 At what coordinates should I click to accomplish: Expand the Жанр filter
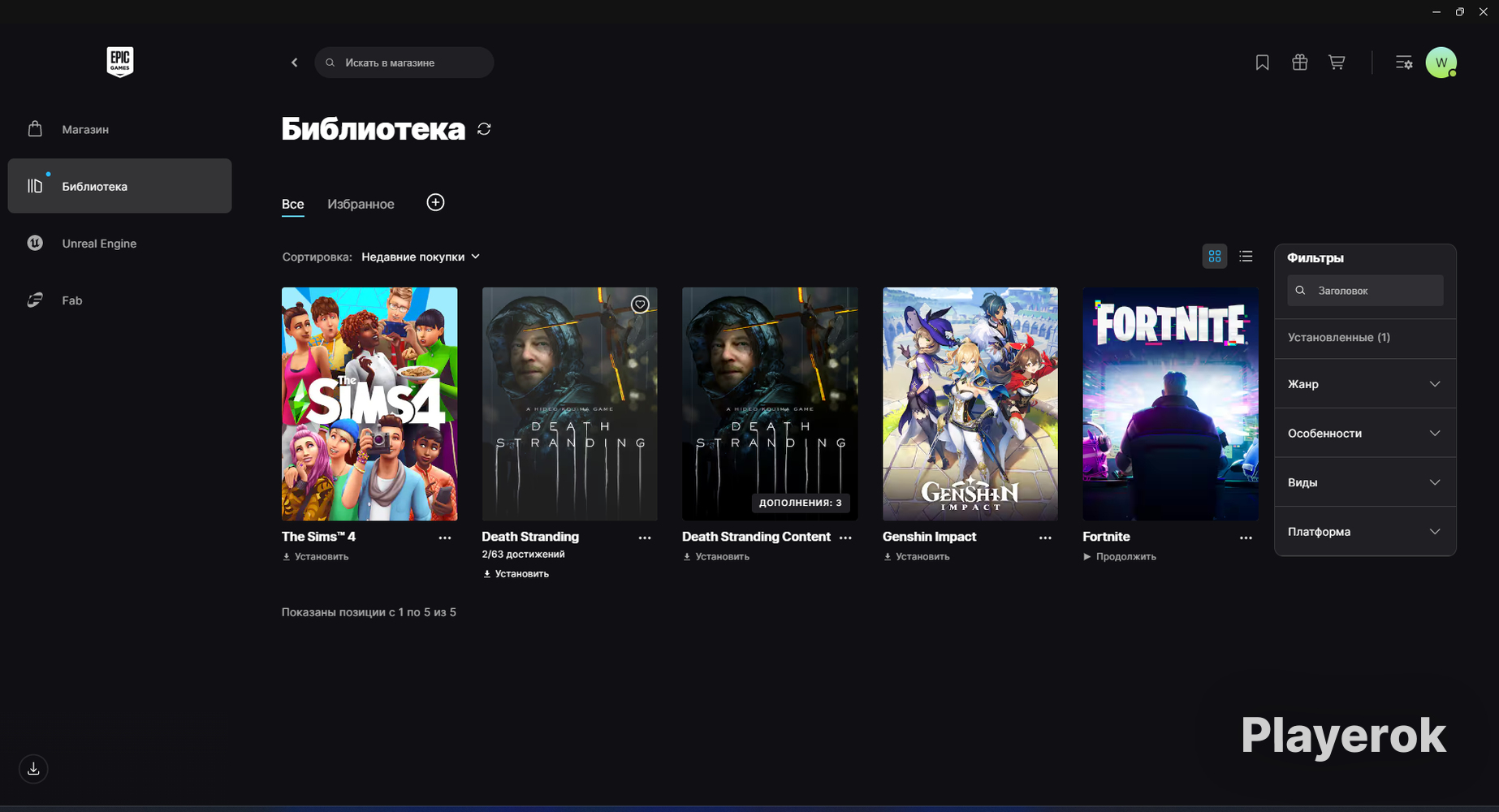pos(1365,384)
